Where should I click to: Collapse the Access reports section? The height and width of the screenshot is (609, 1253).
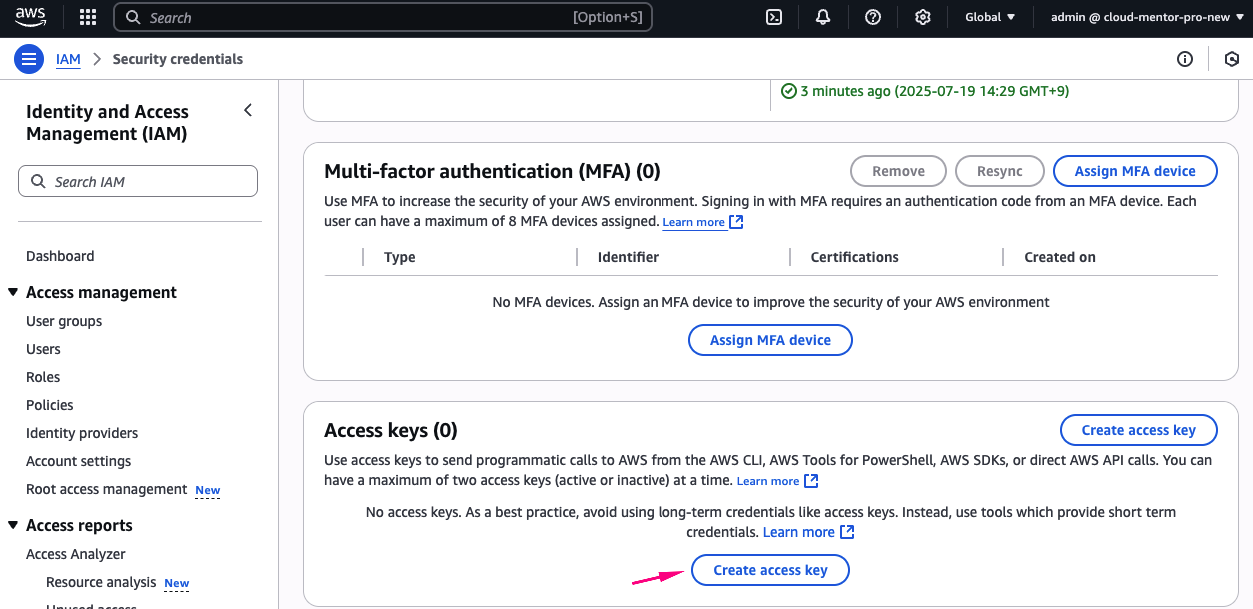pyautogui.click(x=13, y=525)
